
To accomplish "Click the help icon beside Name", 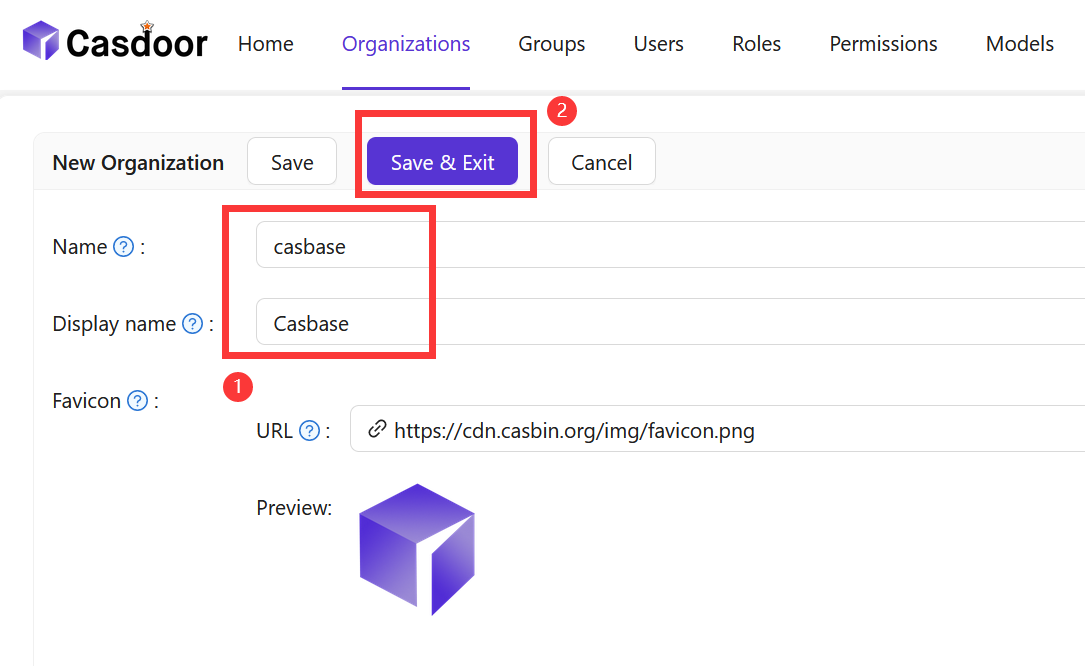I will point(123,247).
